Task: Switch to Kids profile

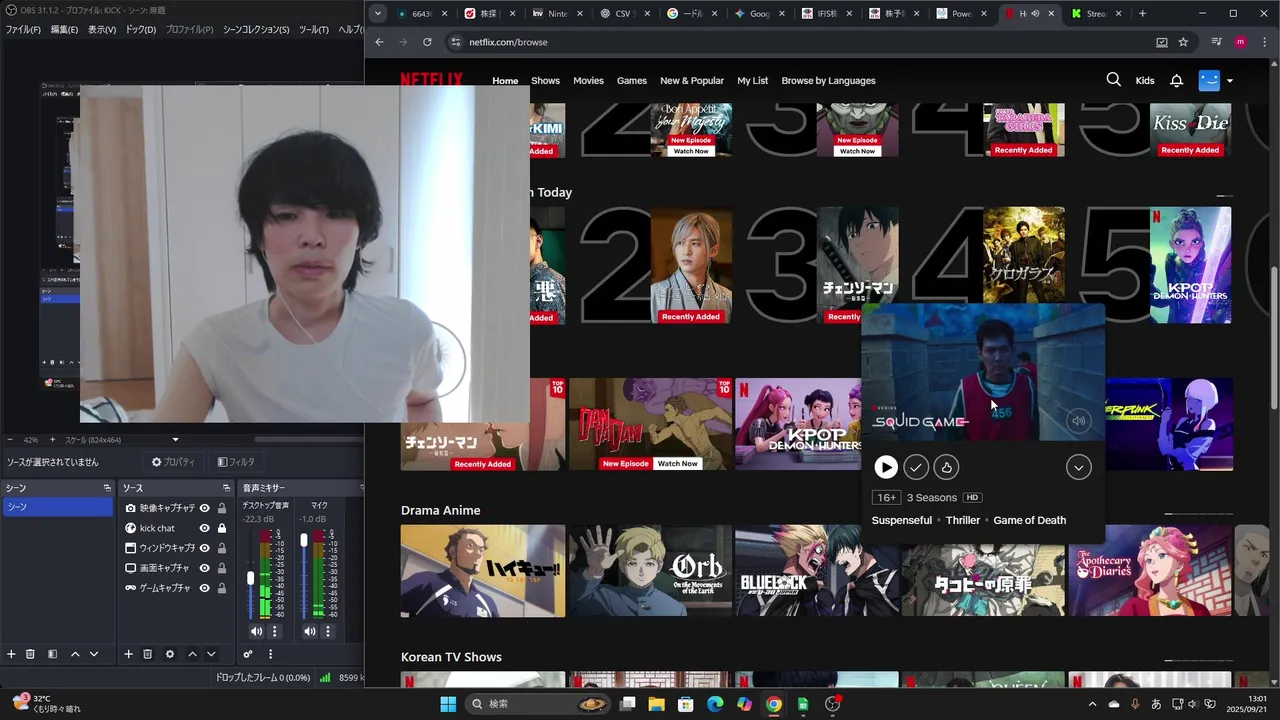Action: click(1145, 81)
